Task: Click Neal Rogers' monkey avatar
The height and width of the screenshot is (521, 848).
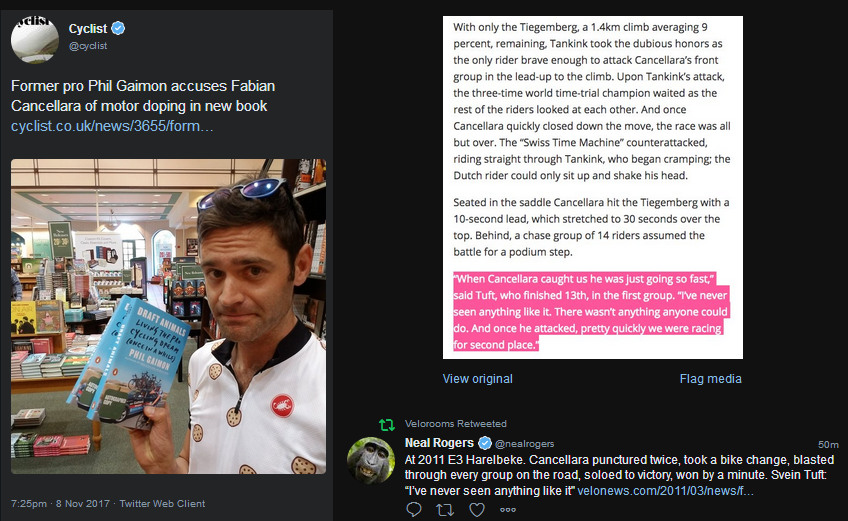Action: 370,461
